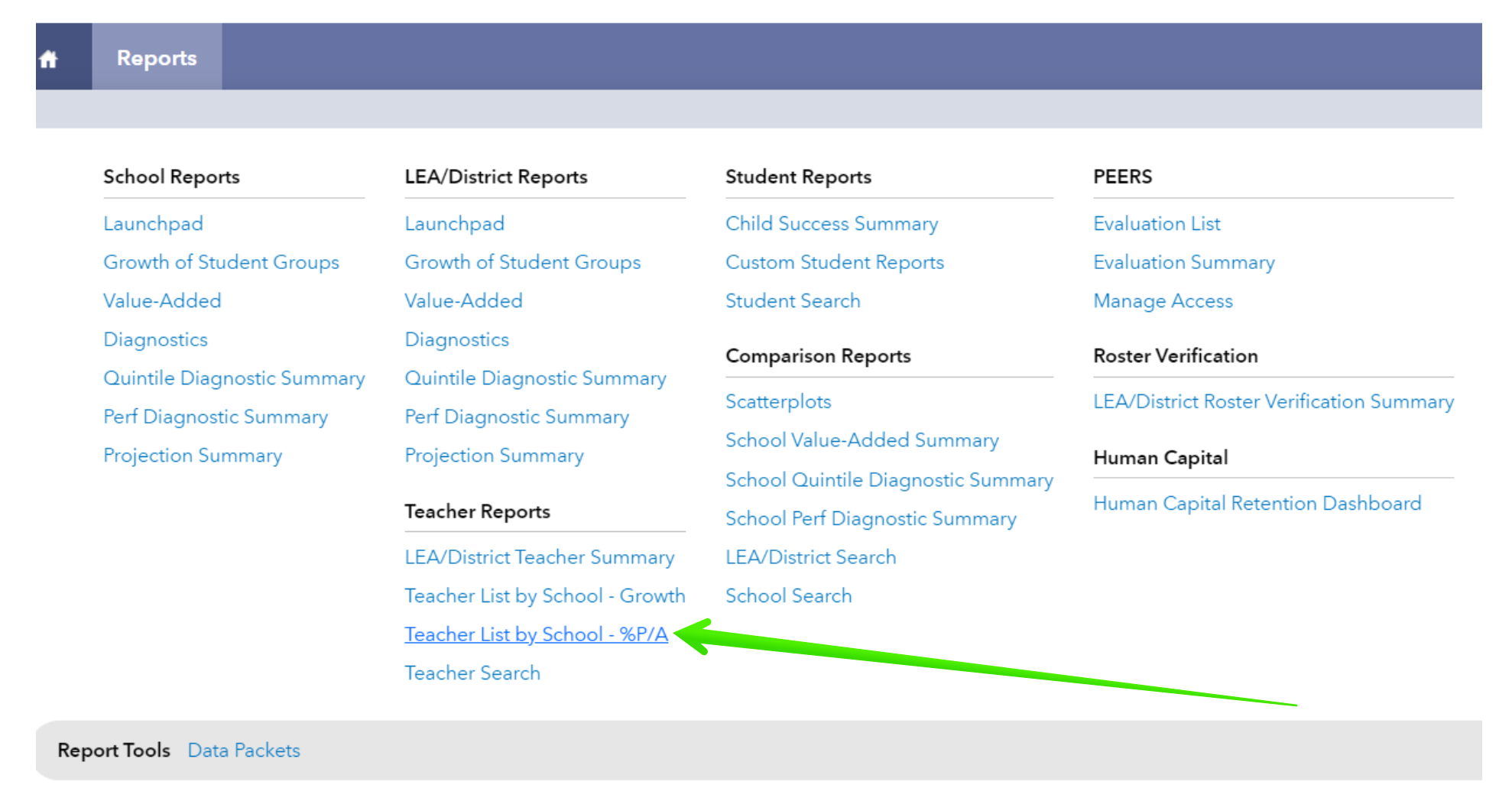Image resolution: width=1512 pixels, height=801 pixels.
Task: Open Manage Access under PEERS
Action: (1163, 301)
